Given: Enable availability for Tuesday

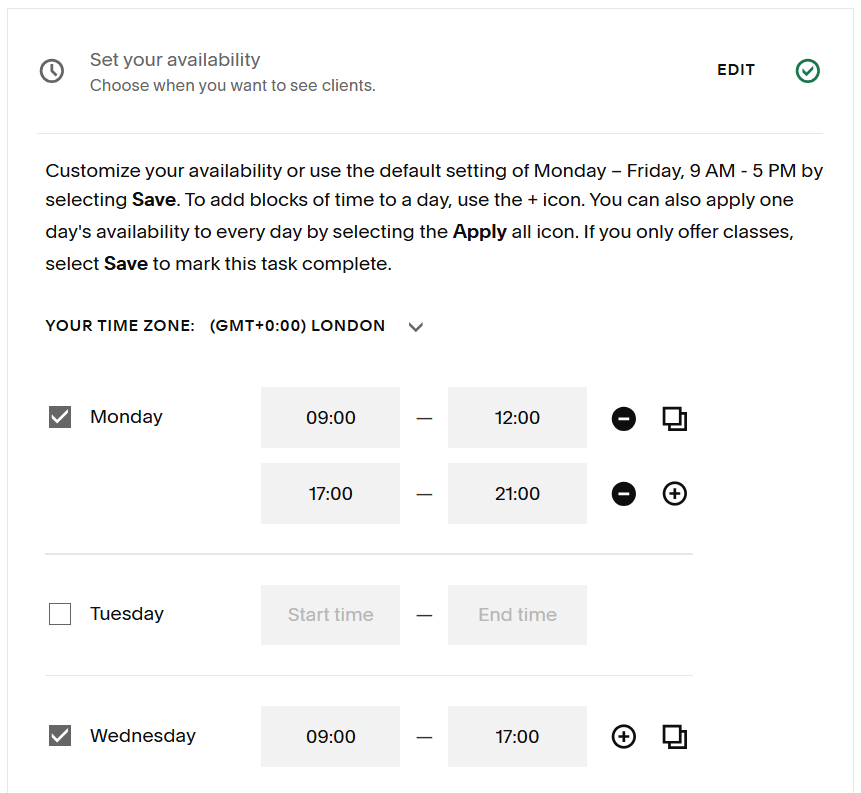Looking at the screenshot, I should point(60,613).
